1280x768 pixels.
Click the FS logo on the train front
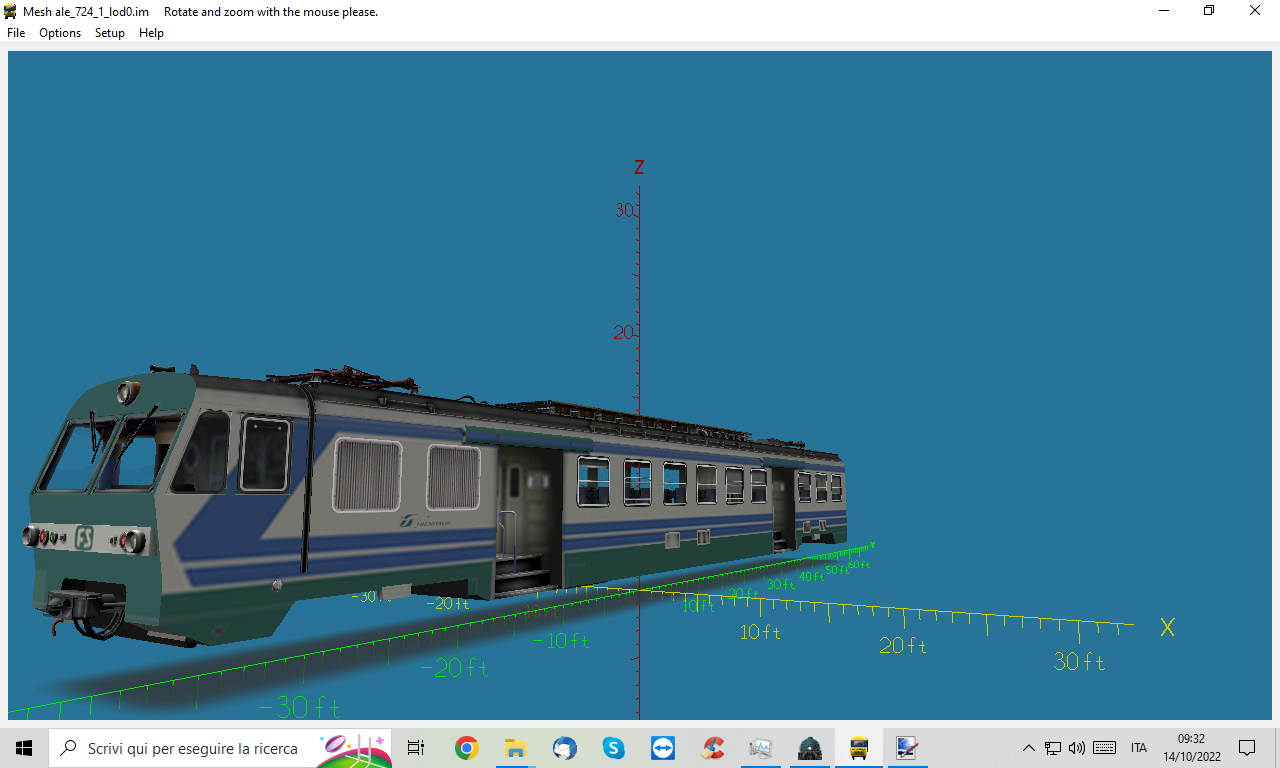click(85, 537)
